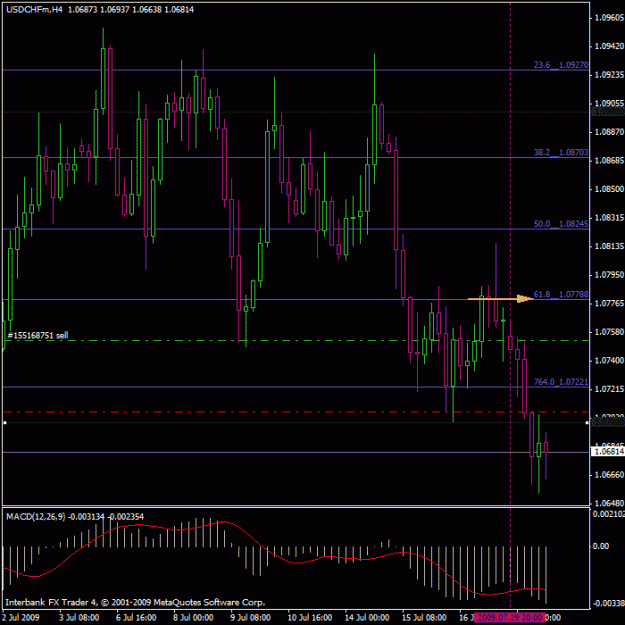Screen dimensions: 625x625
Task: Click the 3 Jul 08:00 time axis label
Action: click(79, 617)
